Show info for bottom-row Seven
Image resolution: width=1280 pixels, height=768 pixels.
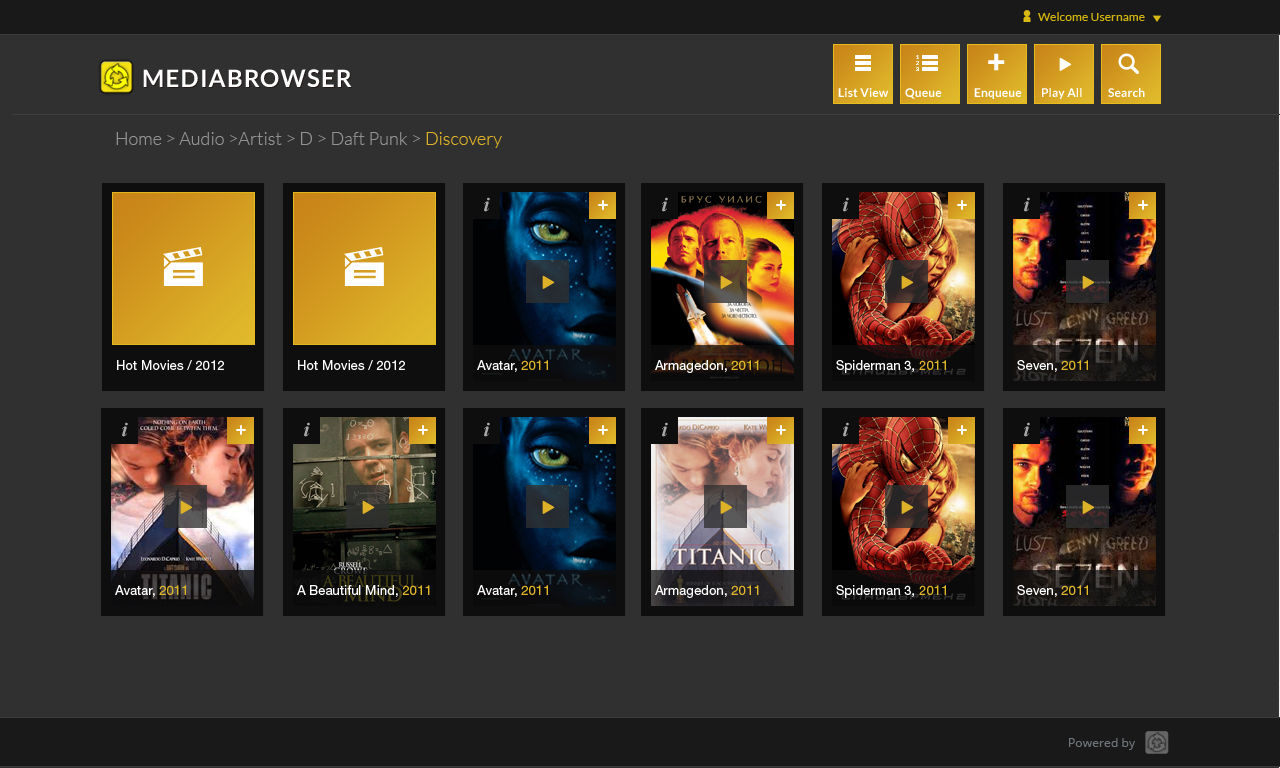click(x=1026, y=430)
